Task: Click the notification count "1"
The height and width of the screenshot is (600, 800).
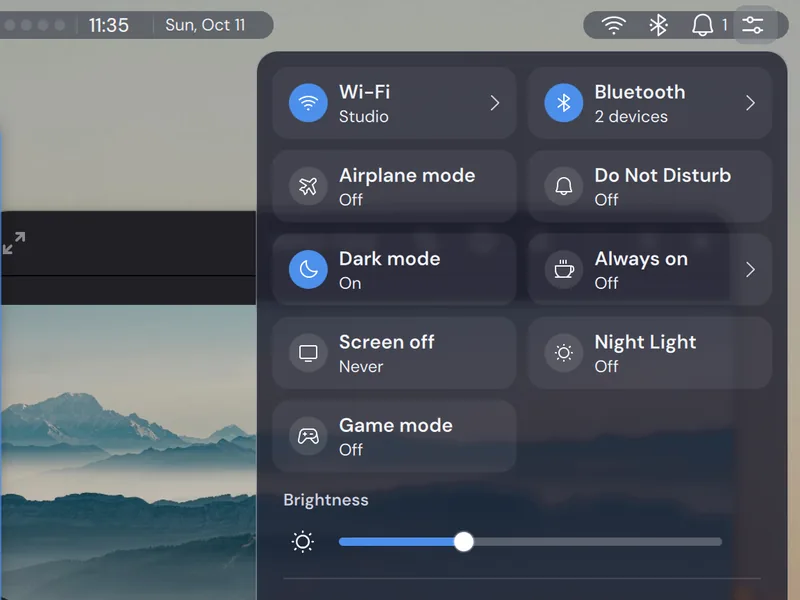Action: click(x=724, y=25)
